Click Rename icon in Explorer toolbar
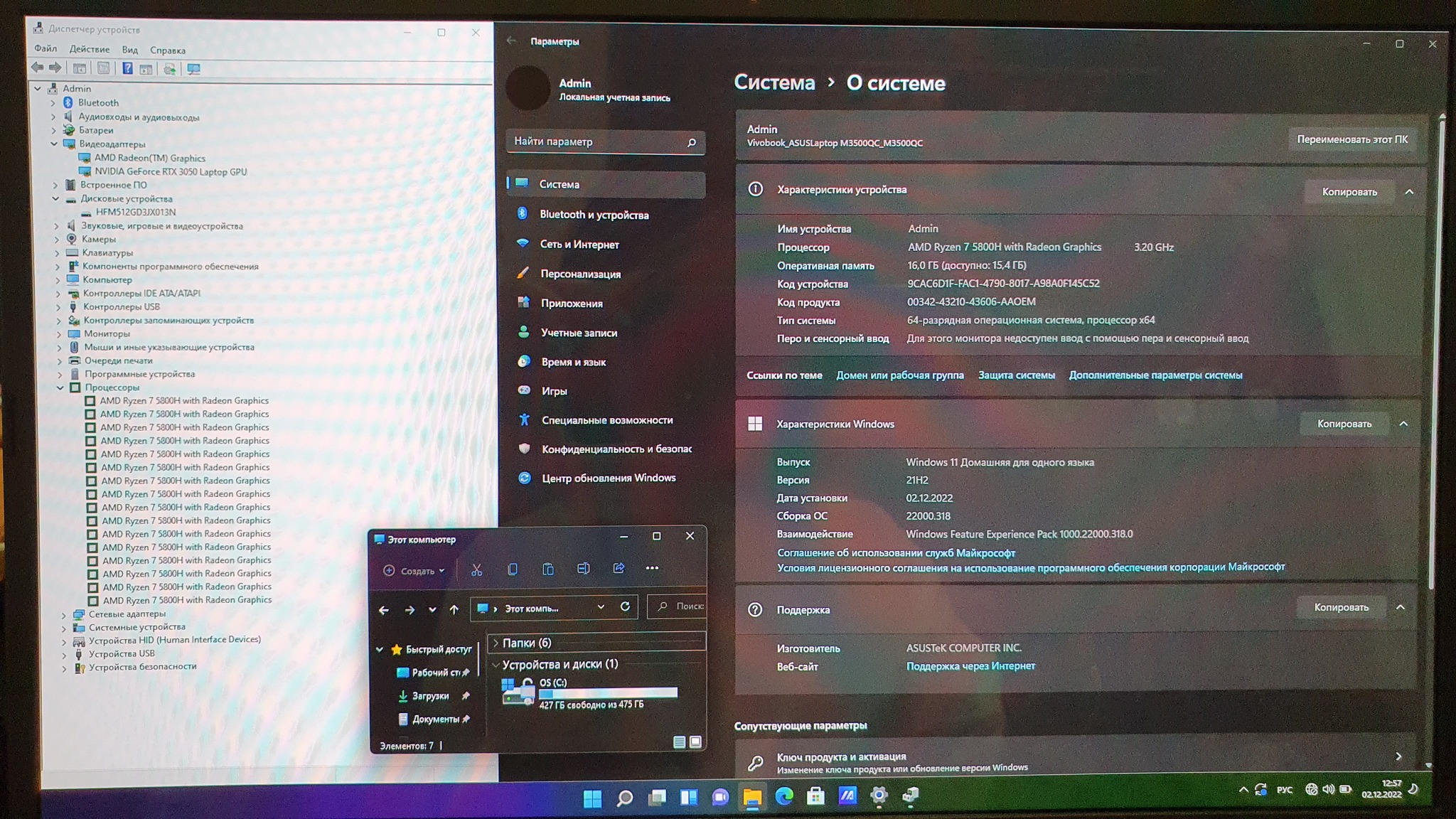Image resolution: width=1456 pixels, height=819 pixels. (x=583, y=568)
